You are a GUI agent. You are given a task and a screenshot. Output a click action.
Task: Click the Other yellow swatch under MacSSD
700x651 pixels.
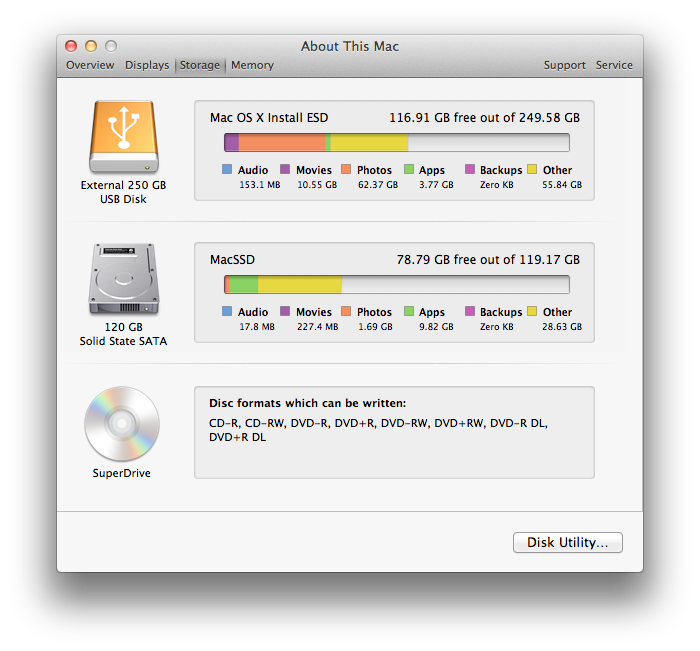click(x=532, y=312)
